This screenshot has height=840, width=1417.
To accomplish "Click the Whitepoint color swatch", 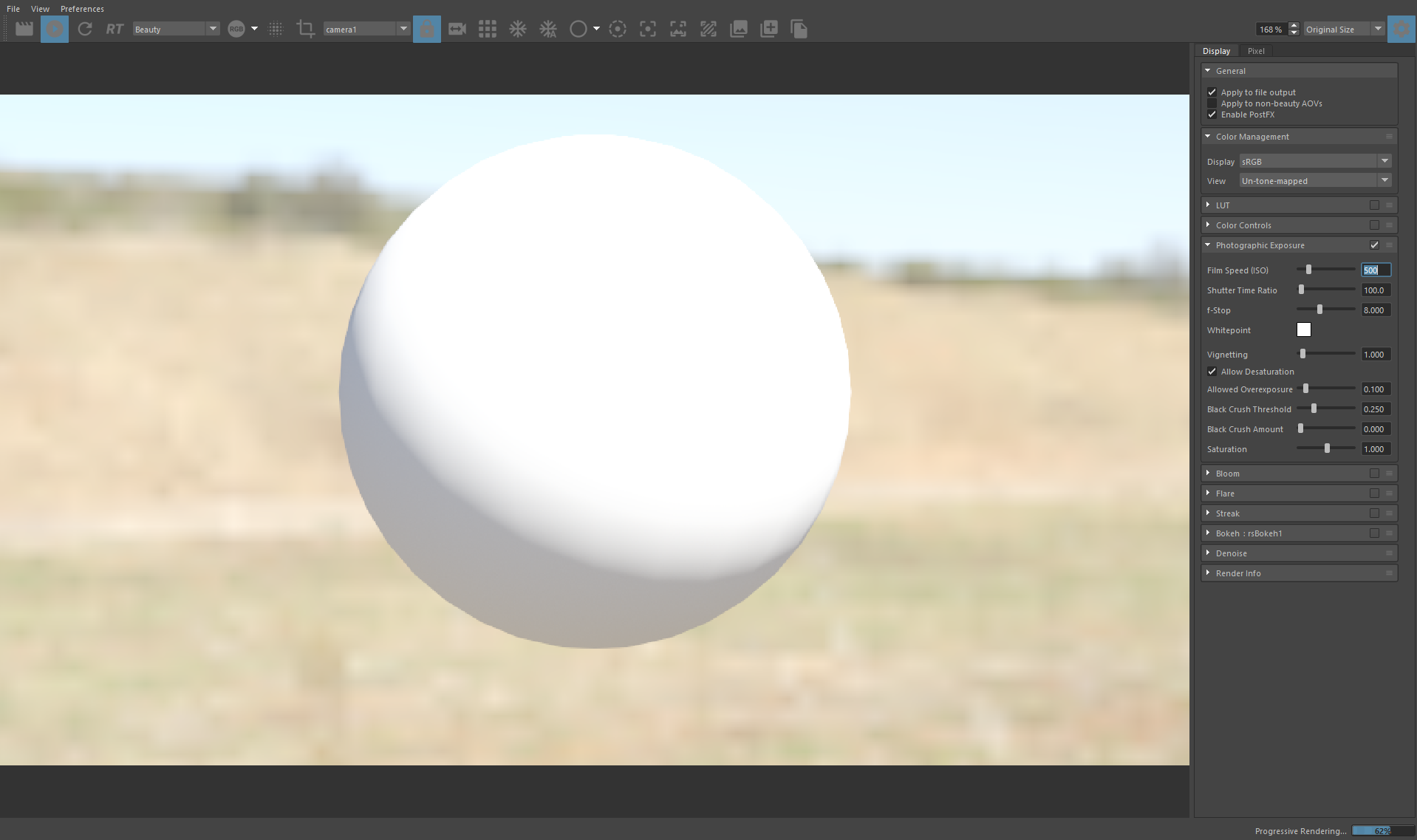I will pos(1303,330).
